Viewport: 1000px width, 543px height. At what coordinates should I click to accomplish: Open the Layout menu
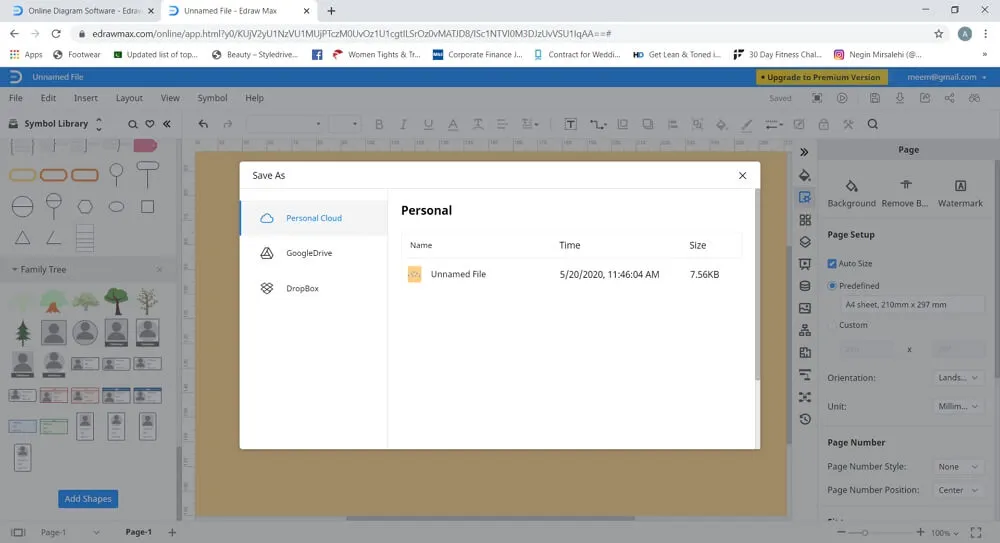point(129,98)
